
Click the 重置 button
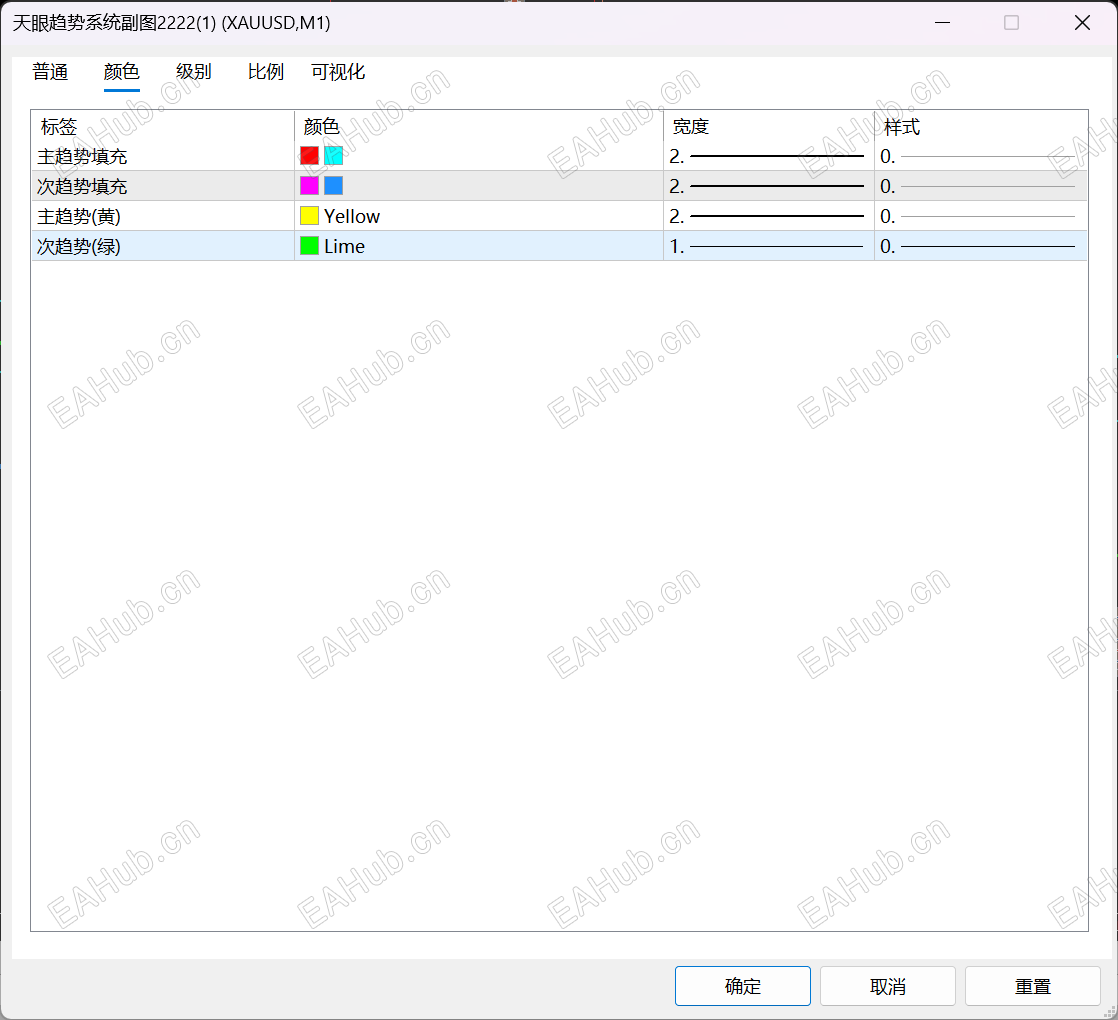coord(1032,986)
